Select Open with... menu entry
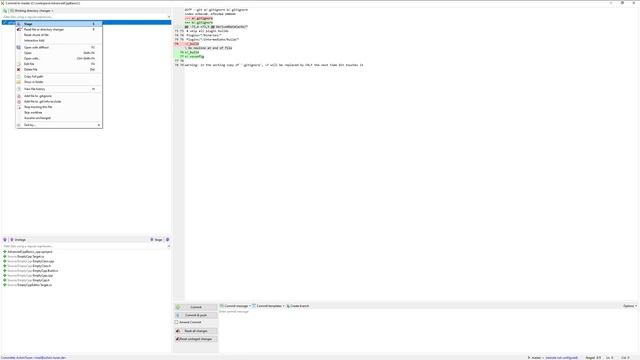 pyautogui.click(x=59, y=58)
